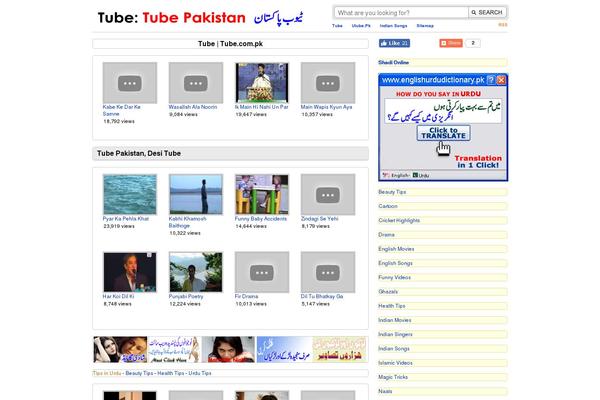Open Ik Main Hi Nahi Un Par thumbnail
600x400 pixels.
[x=262, y=83]
